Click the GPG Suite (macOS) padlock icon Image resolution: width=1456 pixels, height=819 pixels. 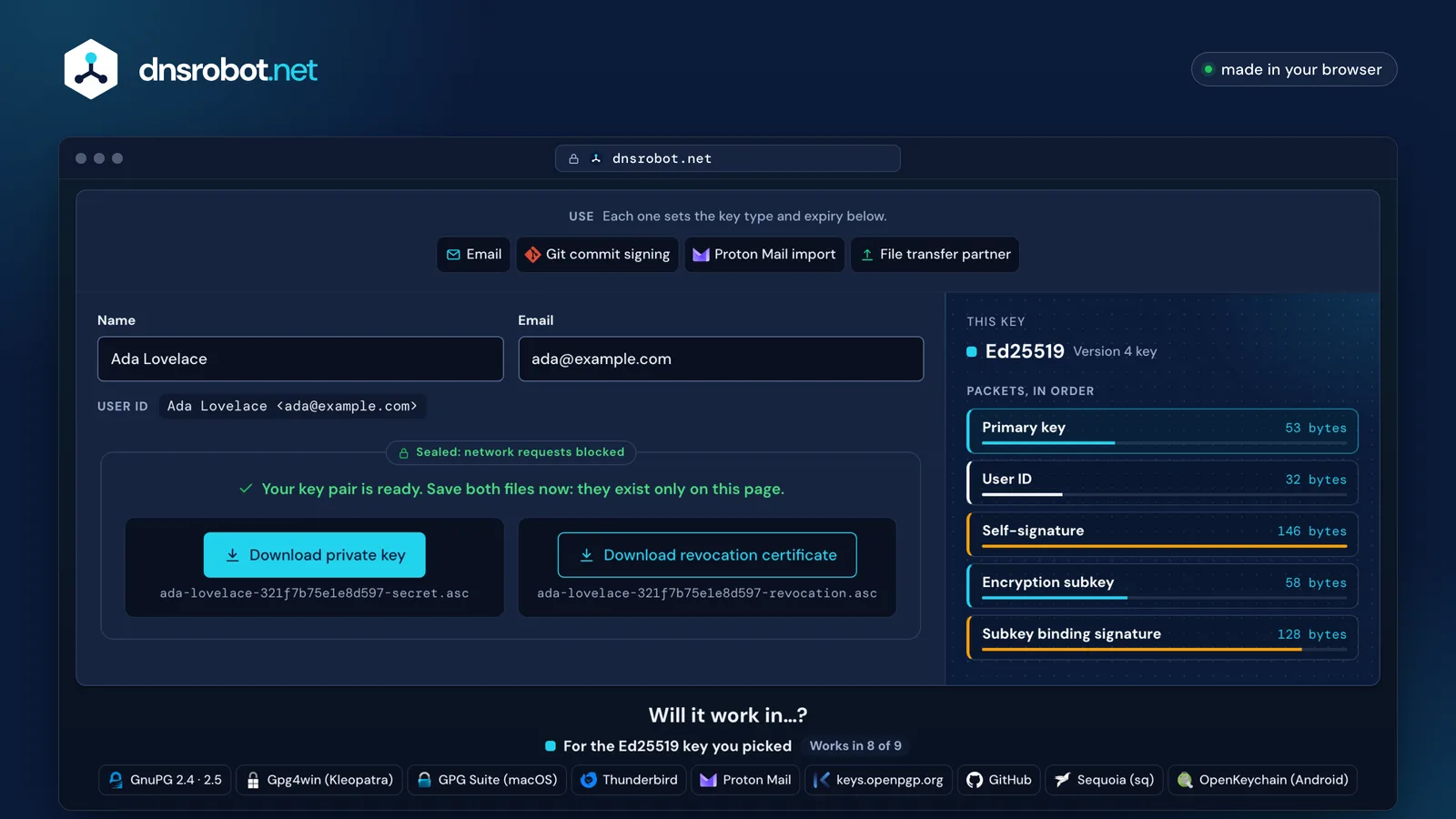(424, 780)
